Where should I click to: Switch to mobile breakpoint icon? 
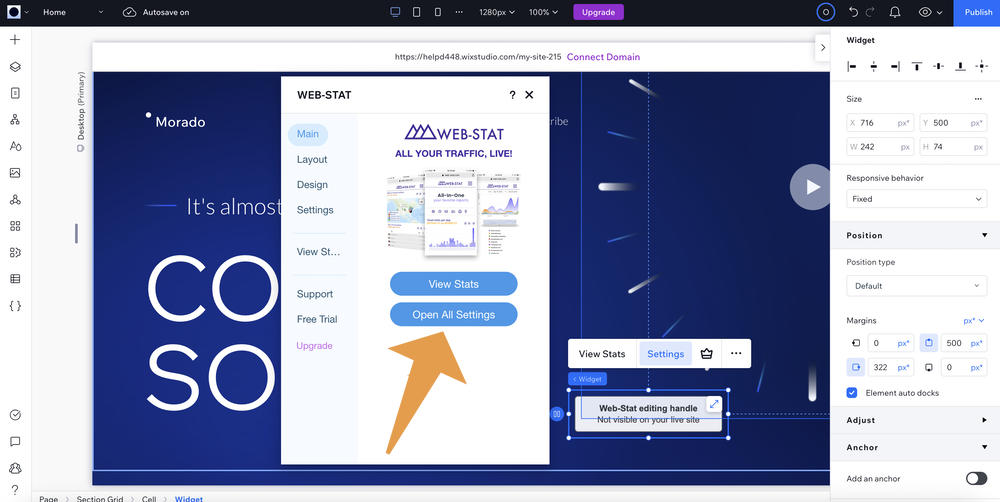[438, 12]
